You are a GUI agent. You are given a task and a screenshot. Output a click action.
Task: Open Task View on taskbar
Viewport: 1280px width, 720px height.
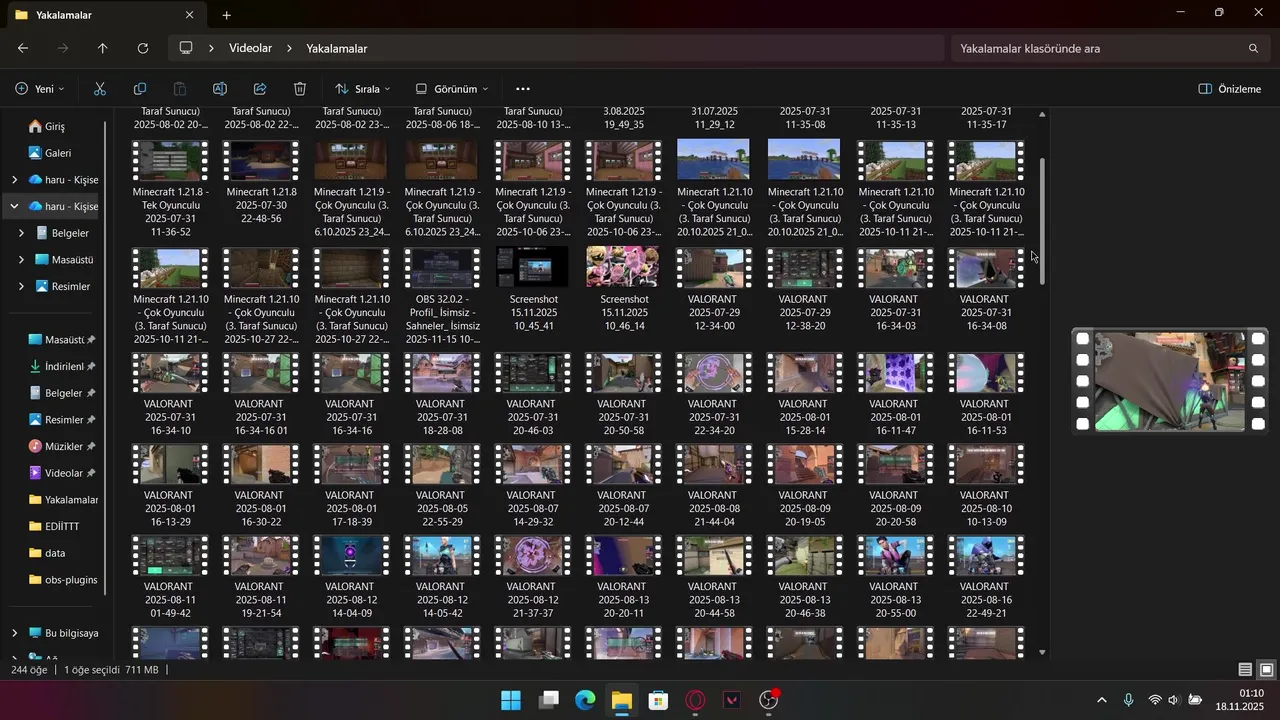pos(548,700)
